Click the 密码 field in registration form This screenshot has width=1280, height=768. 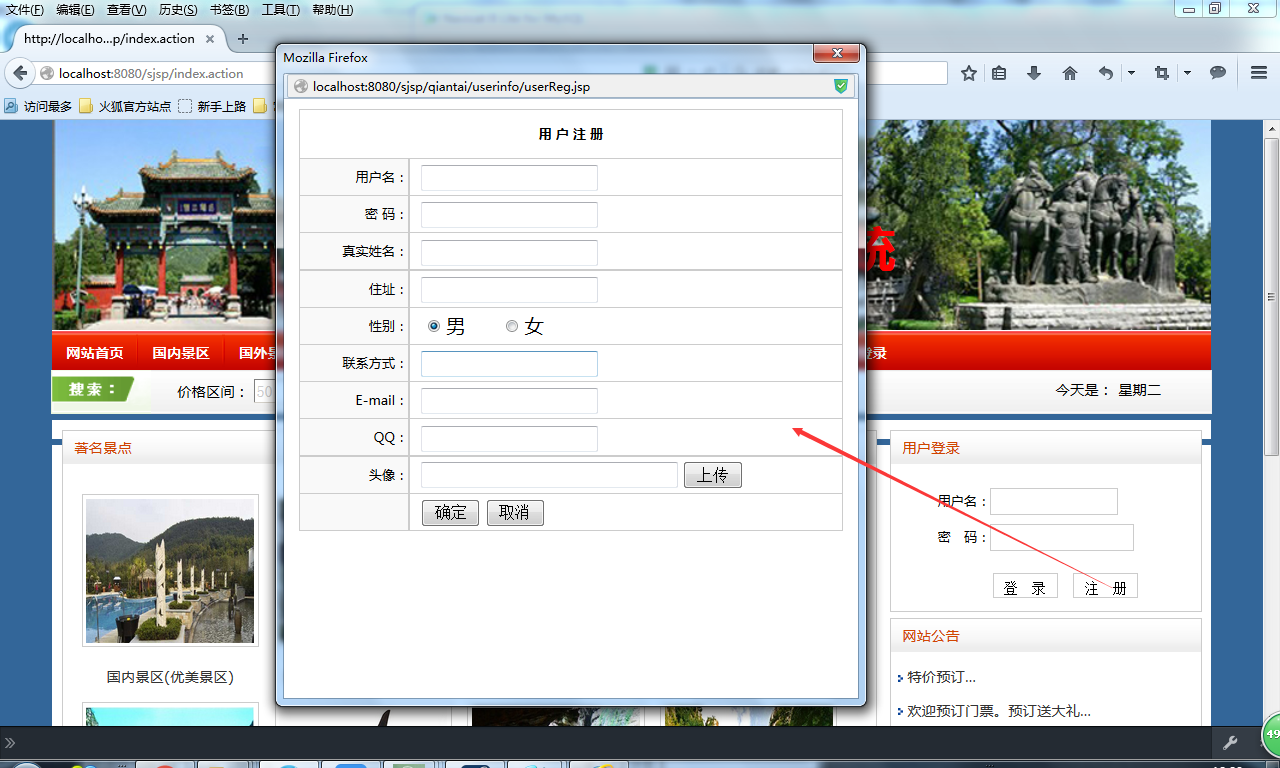coord(509,215)
